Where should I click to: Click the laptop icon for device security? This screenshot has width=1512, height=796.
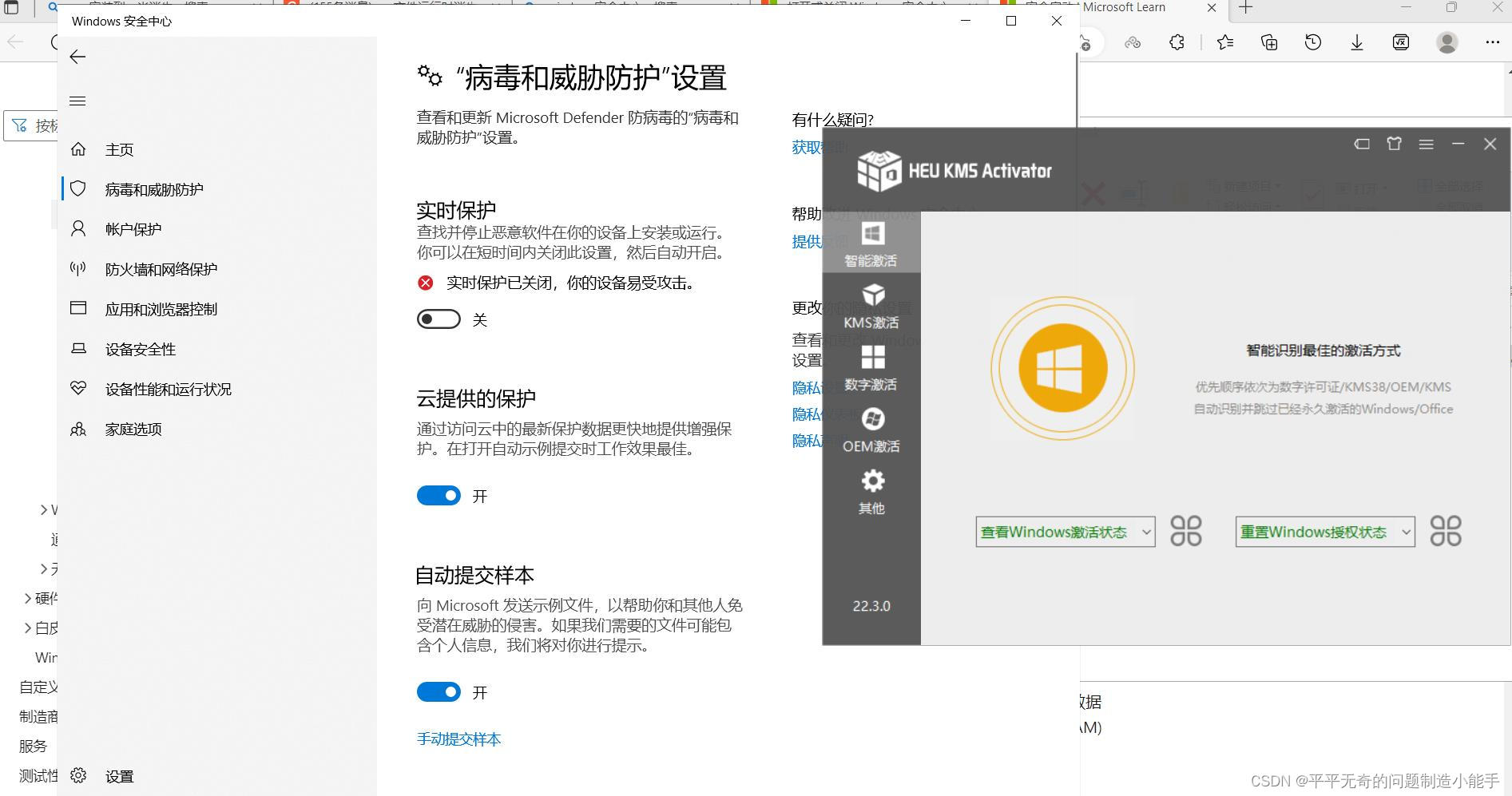coord(78,348)
